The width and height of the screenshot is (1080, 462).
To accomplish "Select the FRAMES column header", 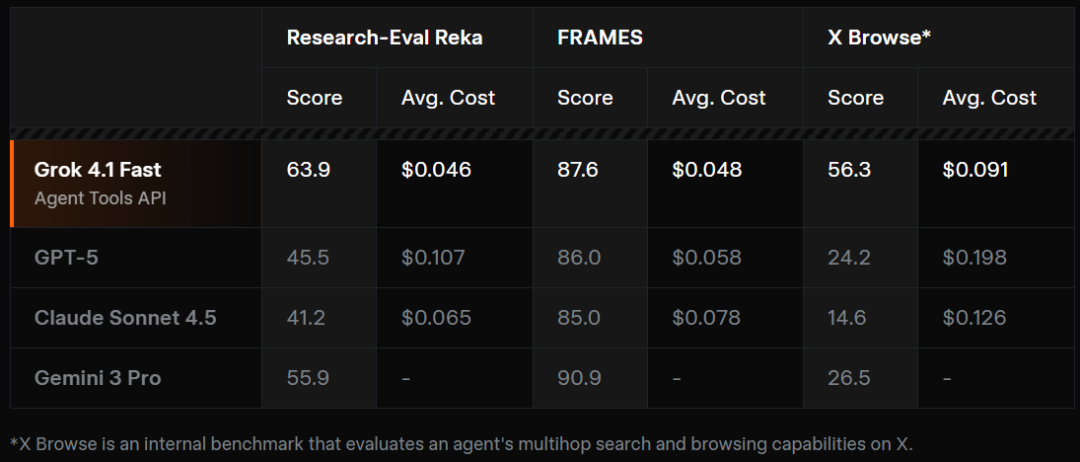I will tap(600, 37).
